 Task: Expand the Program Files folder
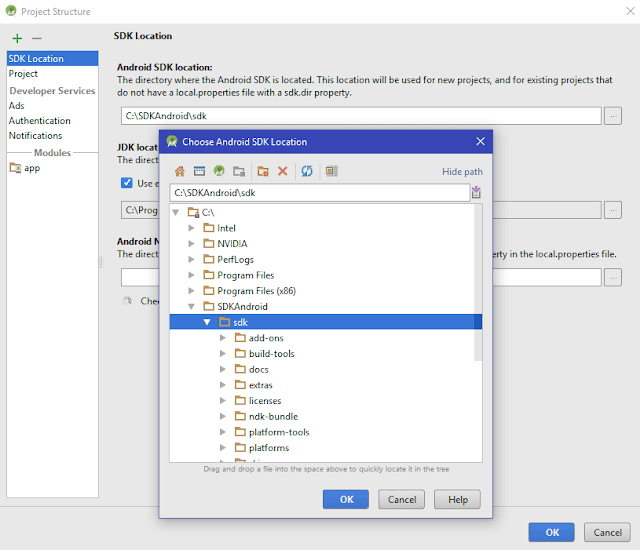[191, 275]
